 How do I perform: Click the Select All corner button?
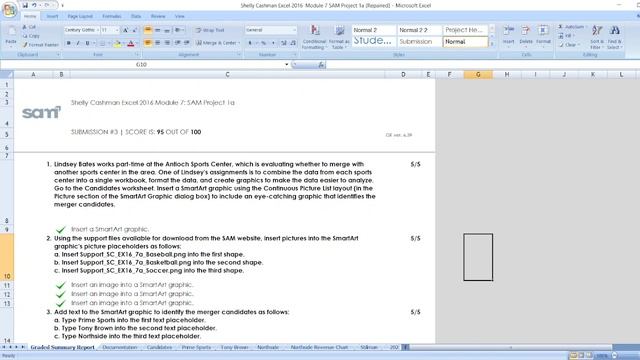7,74
